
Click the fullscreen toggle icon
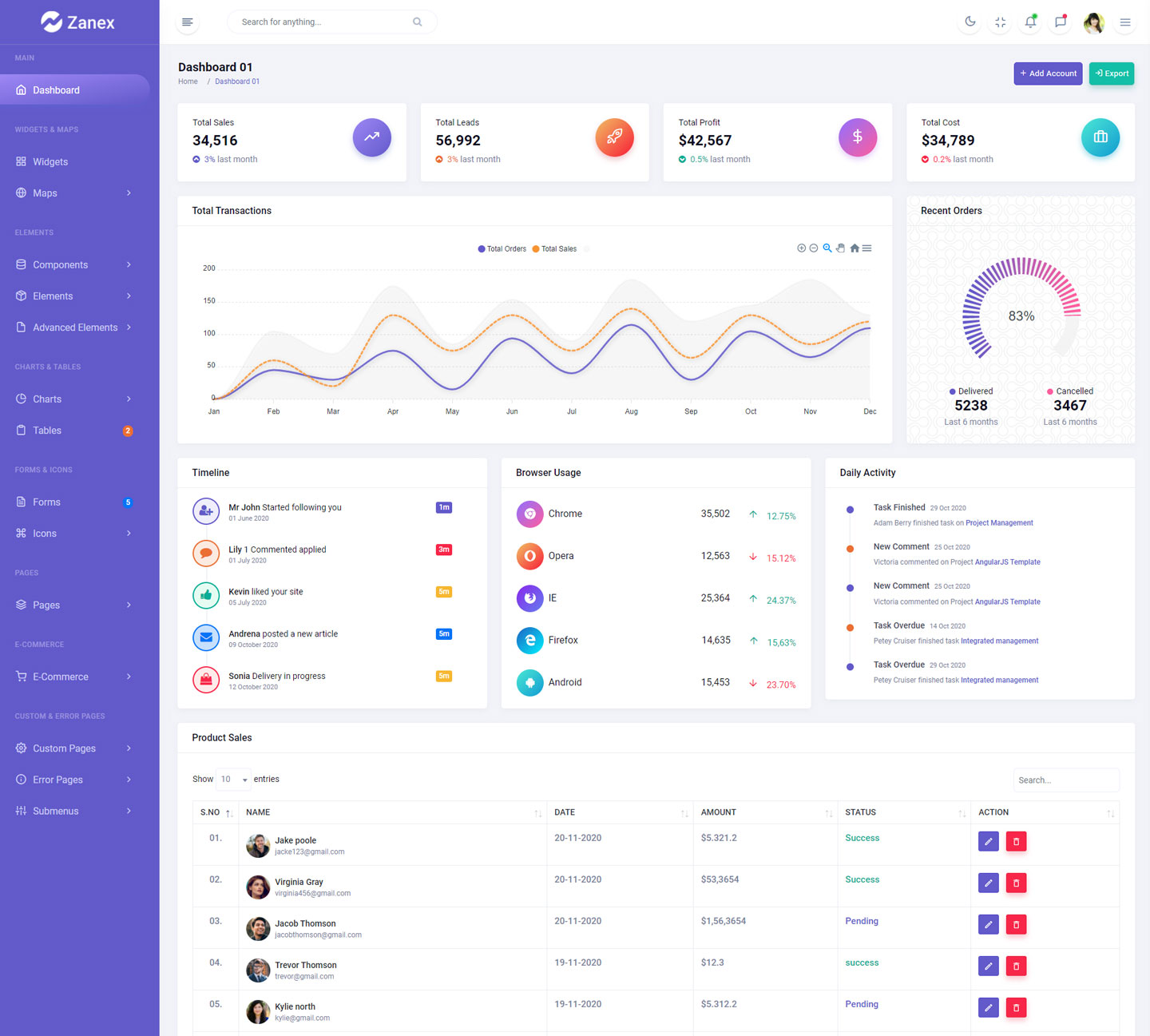[1000, 22]
